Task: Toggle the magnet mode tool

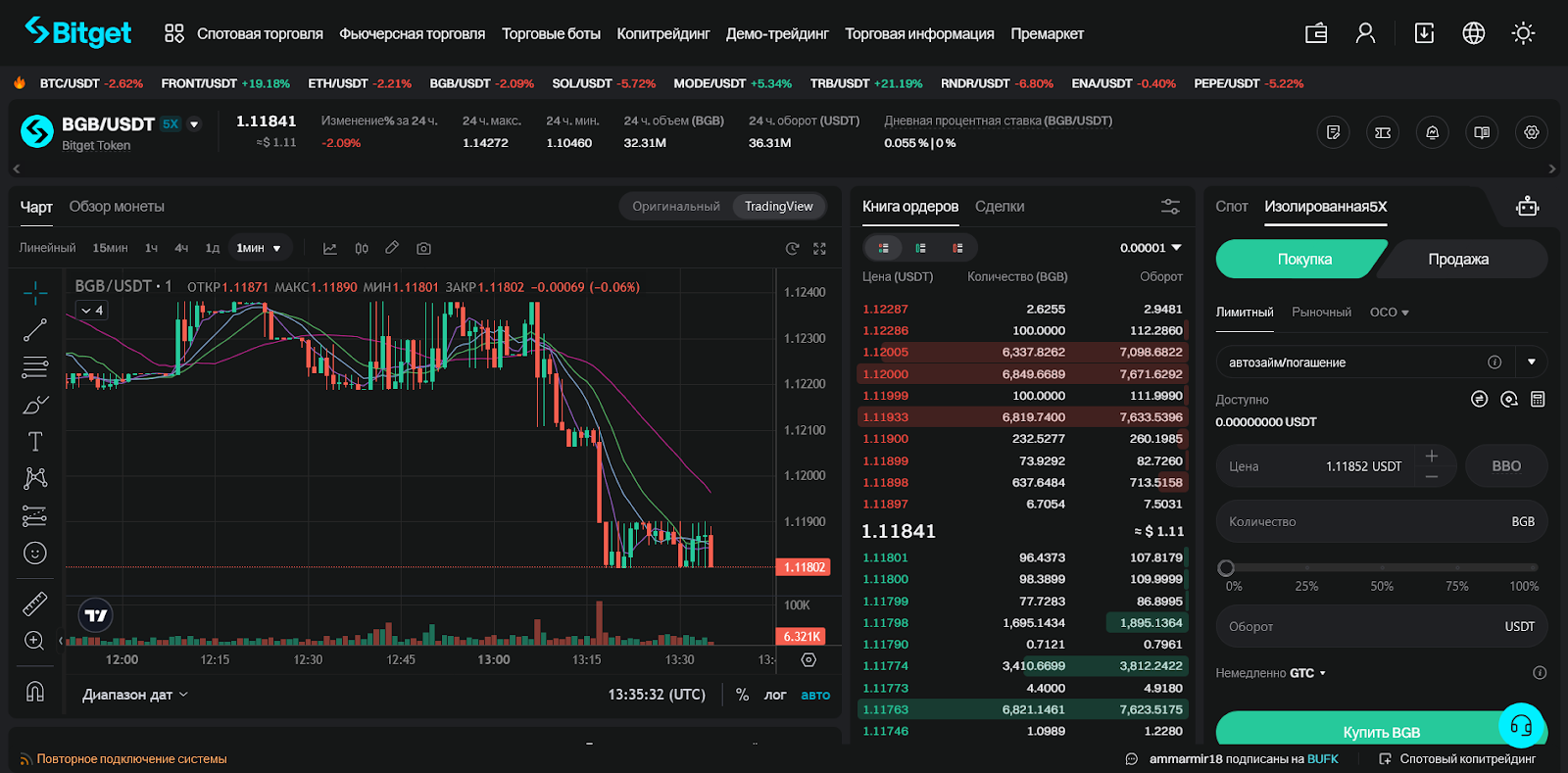Action: pos(35,692)
